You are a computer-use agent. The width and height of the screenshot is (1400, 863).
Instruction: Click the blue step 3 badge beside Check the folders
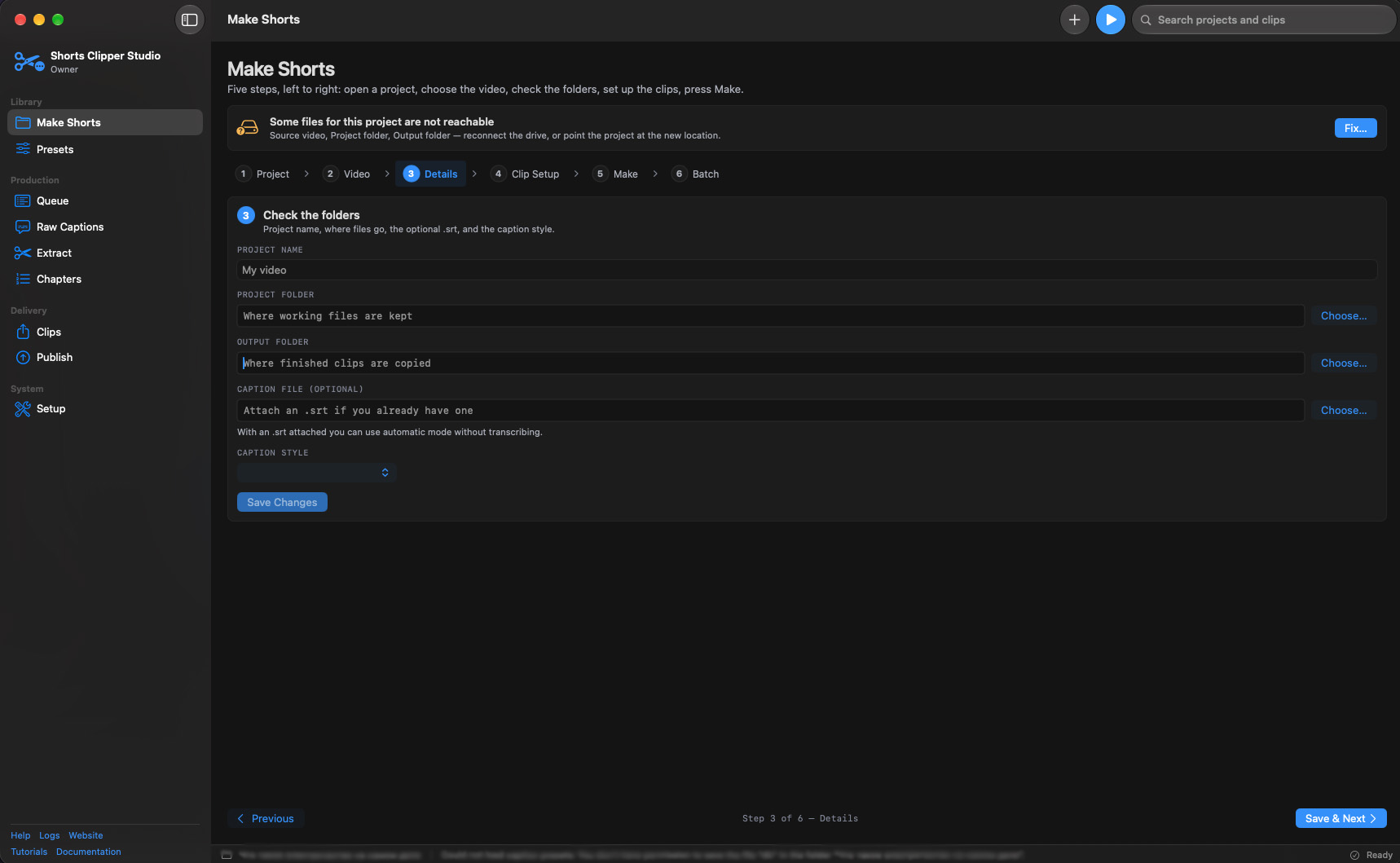246,215
